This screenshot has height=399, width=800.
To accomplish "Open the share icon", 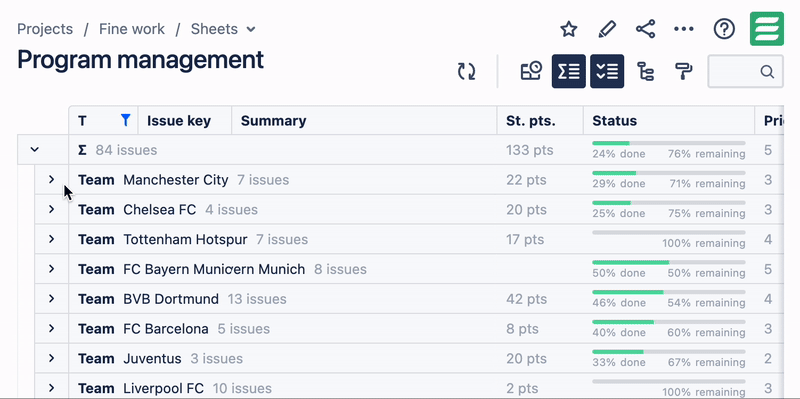I will tap(645, 29).
